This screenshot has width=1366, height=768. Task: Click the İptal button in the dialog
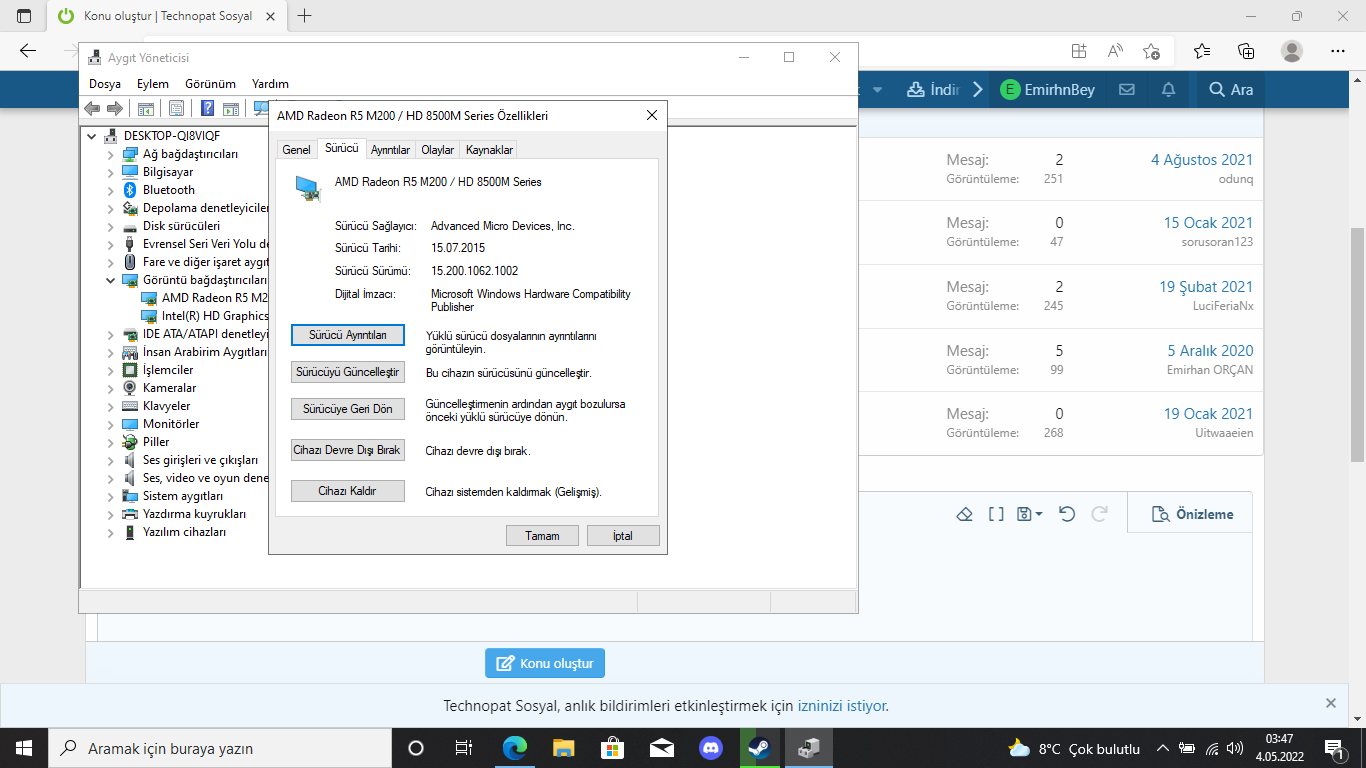[623, 536]
